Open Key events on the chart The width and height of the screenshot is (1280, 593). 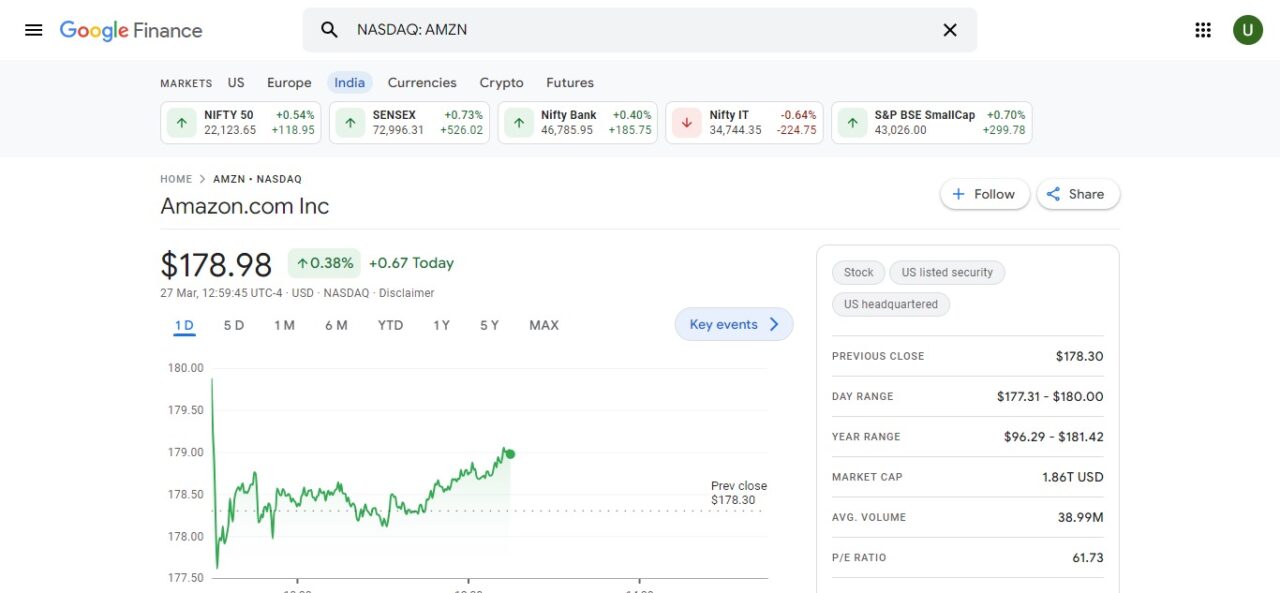point(734,324)
